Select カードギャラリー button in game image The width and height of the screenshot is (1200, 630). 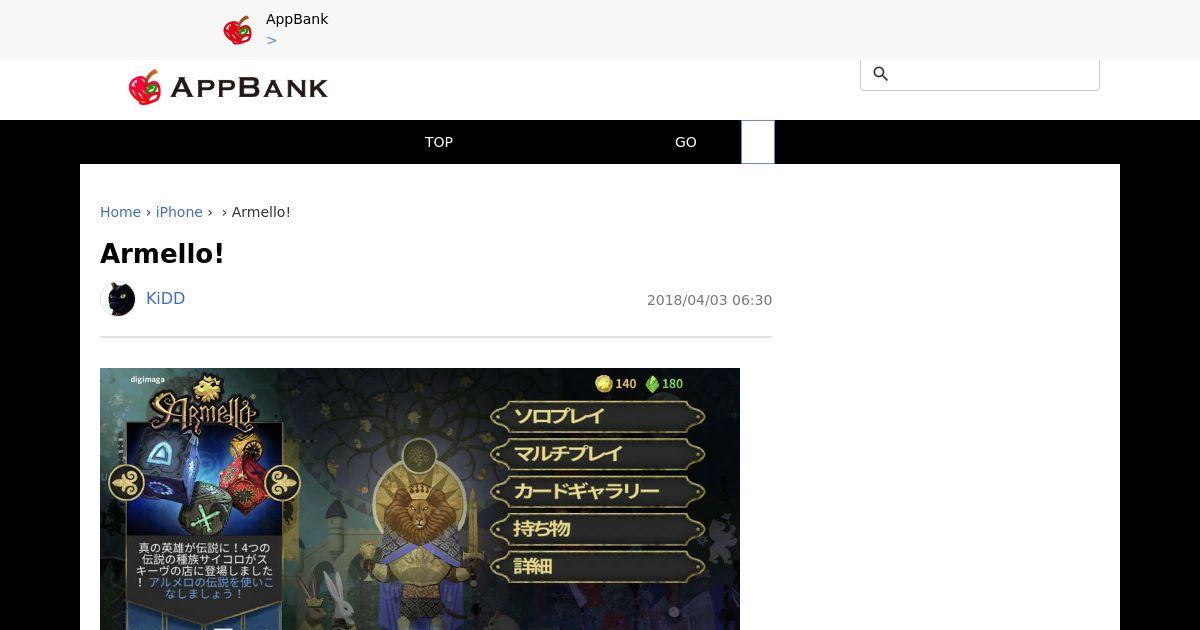point(597,491)
